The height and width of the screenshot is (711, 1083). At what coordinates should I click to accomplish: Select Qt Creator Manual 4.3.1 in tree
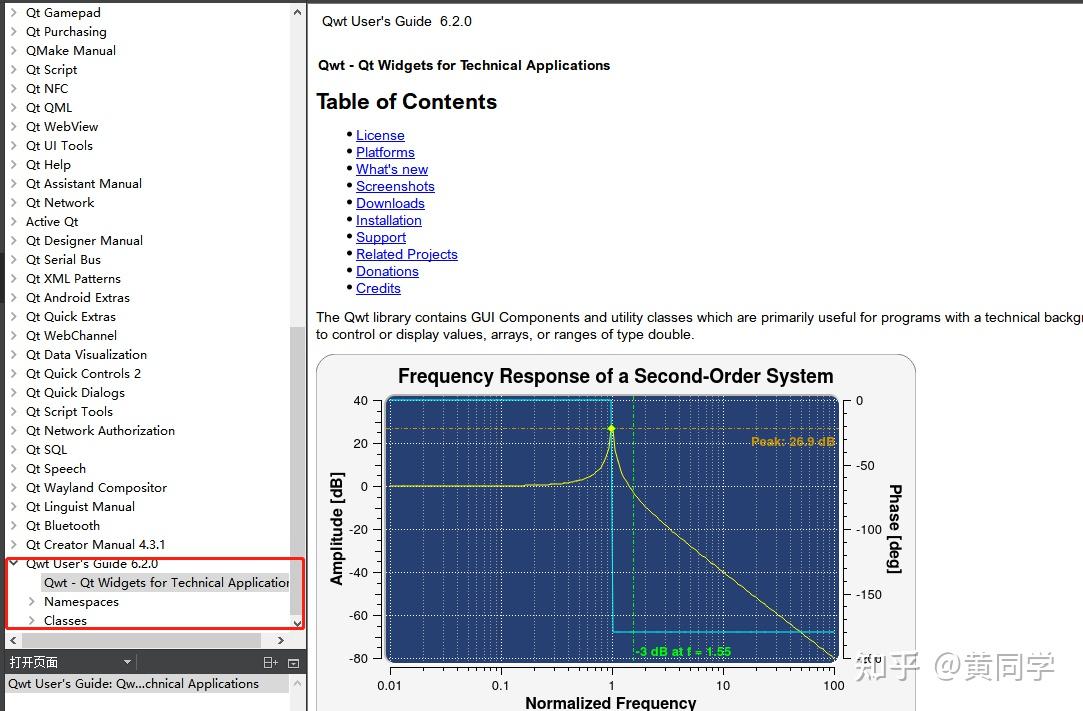click(95, 544)
